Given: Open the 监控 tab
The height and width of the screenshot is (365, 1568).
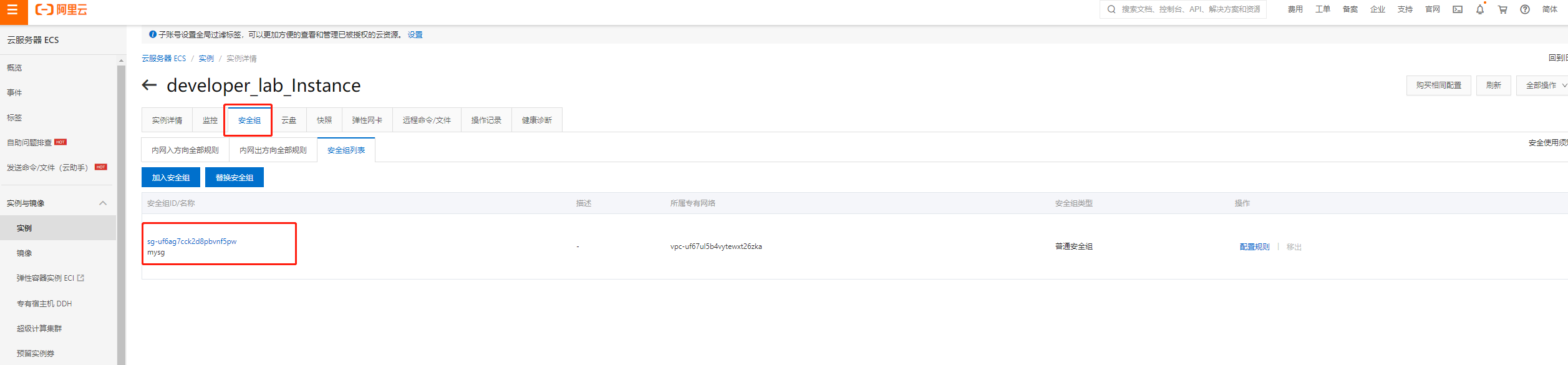Looking at the screenshot, I should (x=210, y=120).
